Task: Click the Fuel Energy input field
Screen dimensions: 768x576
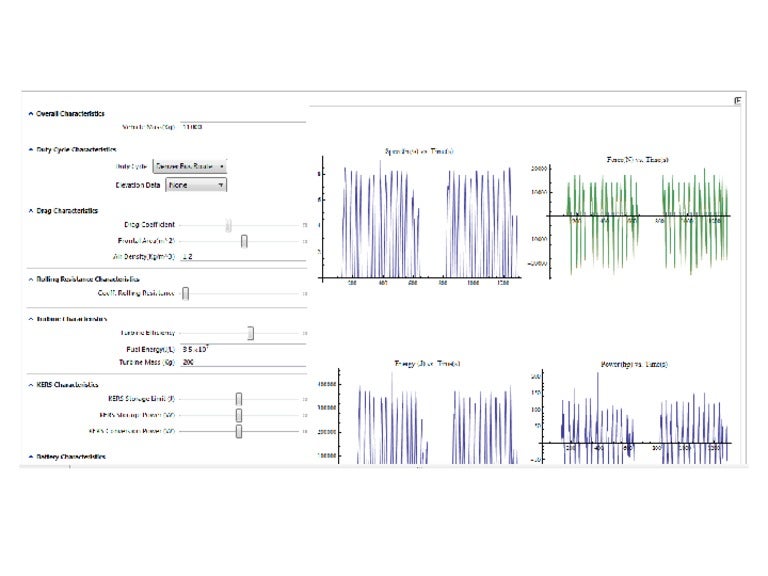Action: [240, 348]
